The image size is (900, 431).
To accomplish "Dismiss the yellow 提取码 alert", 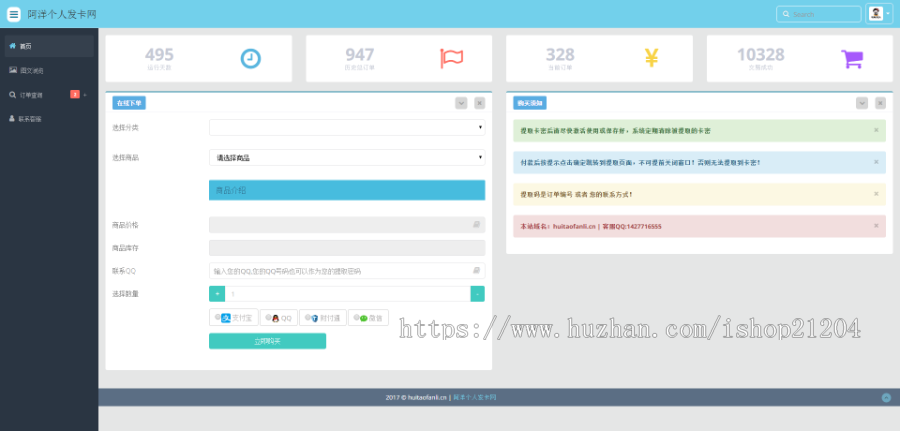I will click(876, 194).
